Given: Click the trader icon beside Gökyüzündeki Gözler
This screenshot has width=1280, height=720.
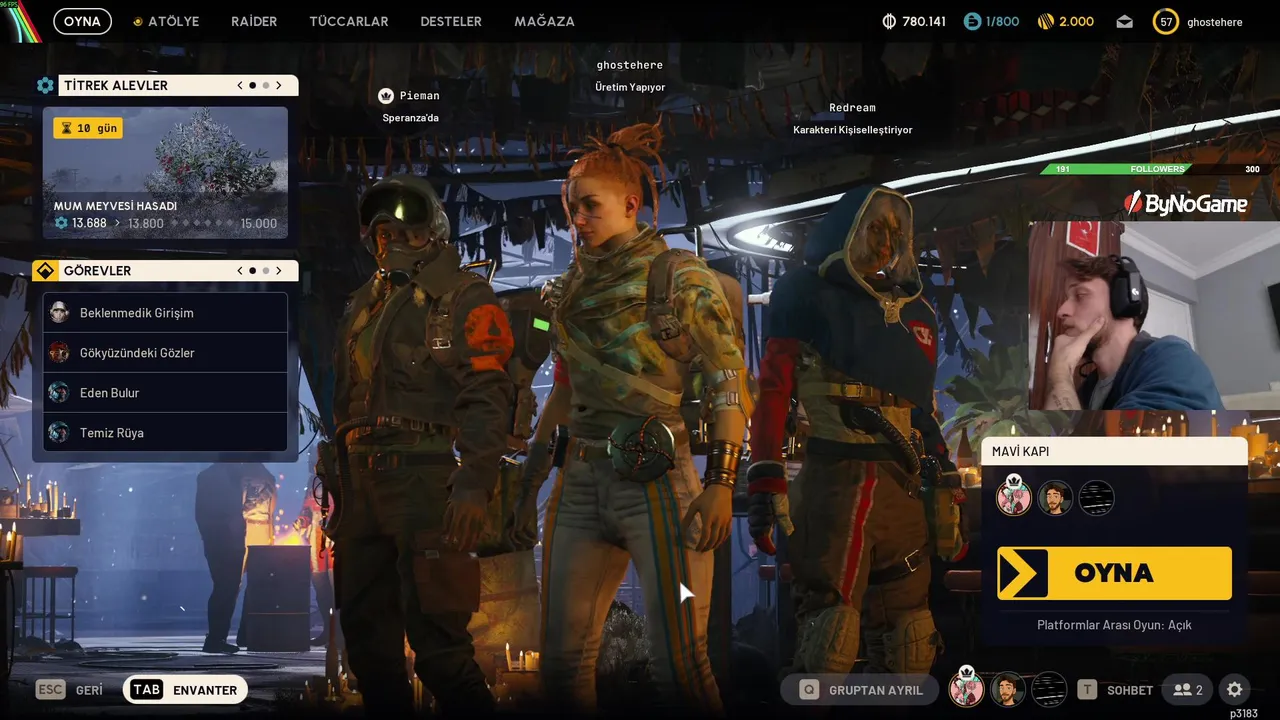Looking at the screenshot, I should click(59, 353).
